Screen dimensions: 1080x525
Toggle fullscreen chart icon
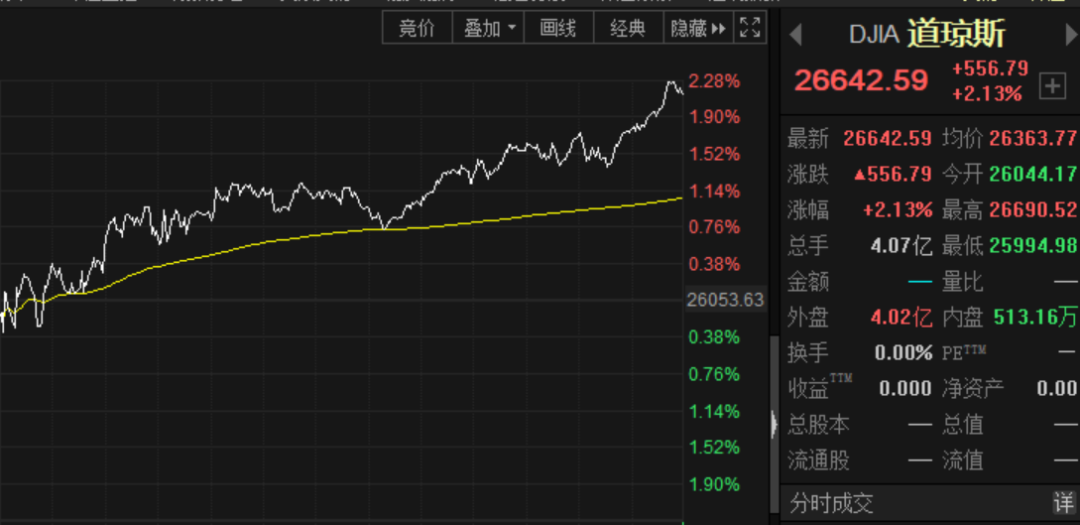[750, 29]
